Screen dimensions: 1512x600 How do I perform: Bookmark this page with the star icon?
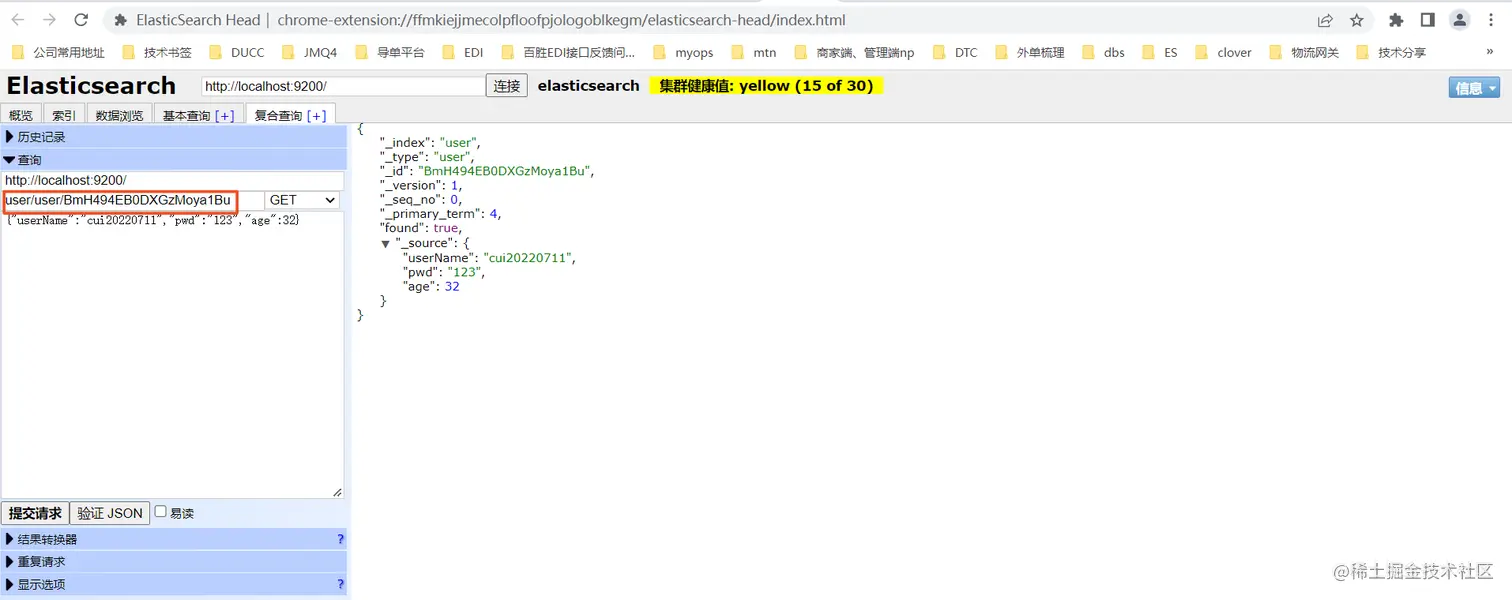tap(1357, 20)
